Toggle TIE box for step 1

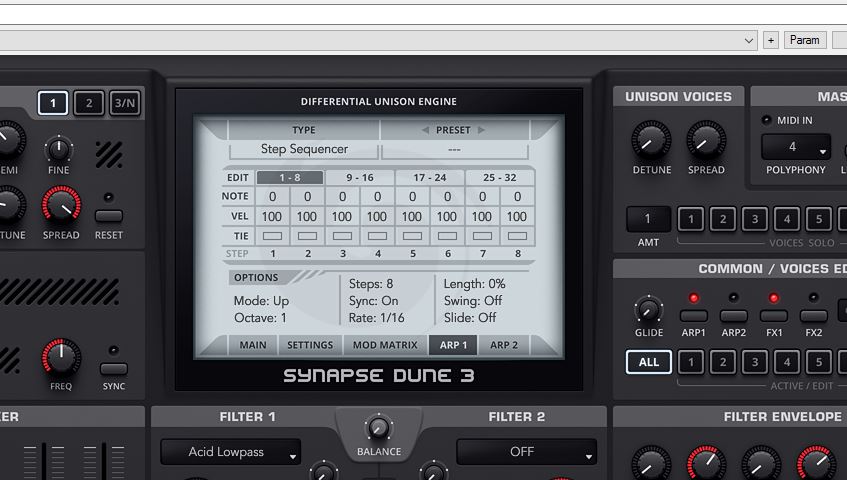pos(272,236)
